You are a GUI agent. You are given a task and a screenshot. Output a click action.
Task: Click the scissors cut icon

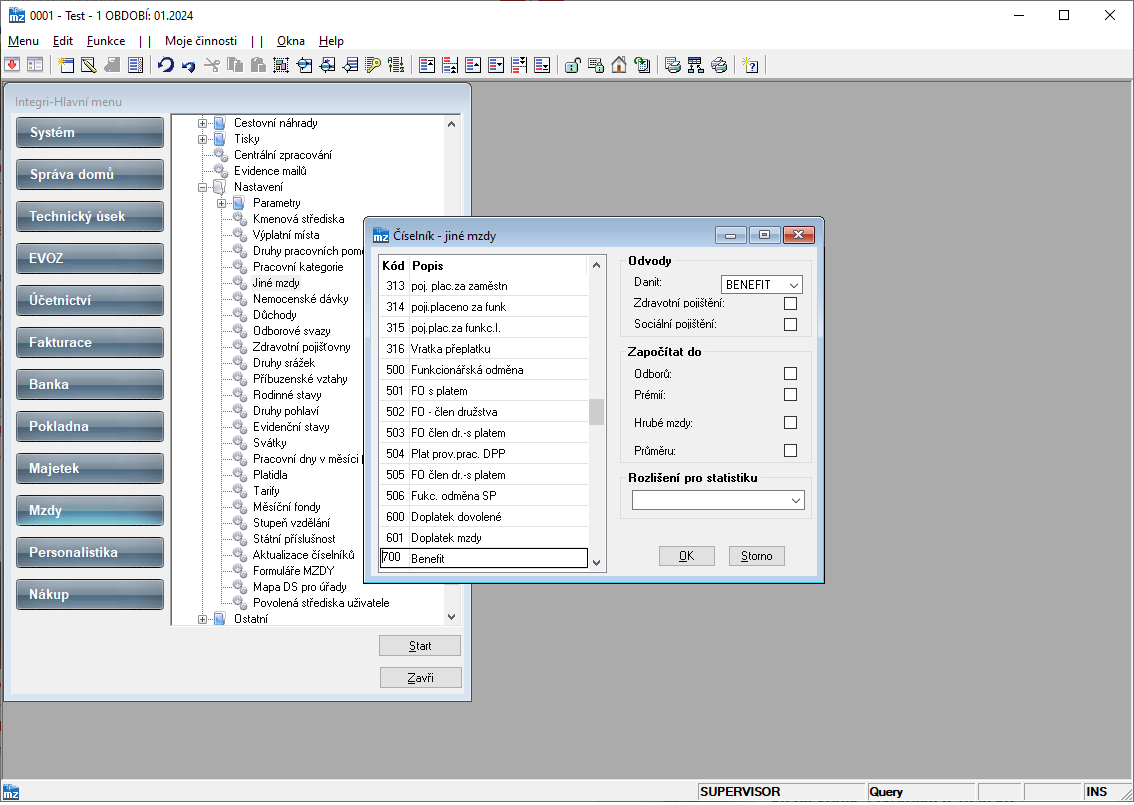212,65
